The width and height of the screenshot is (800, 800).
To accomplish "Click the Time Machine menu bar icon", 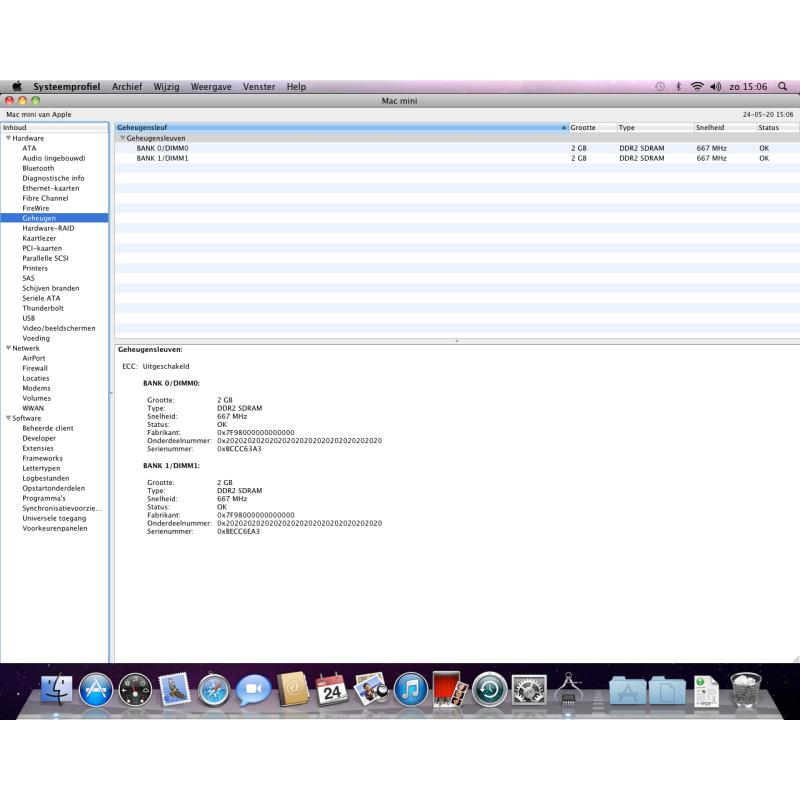I will point(660,86).
